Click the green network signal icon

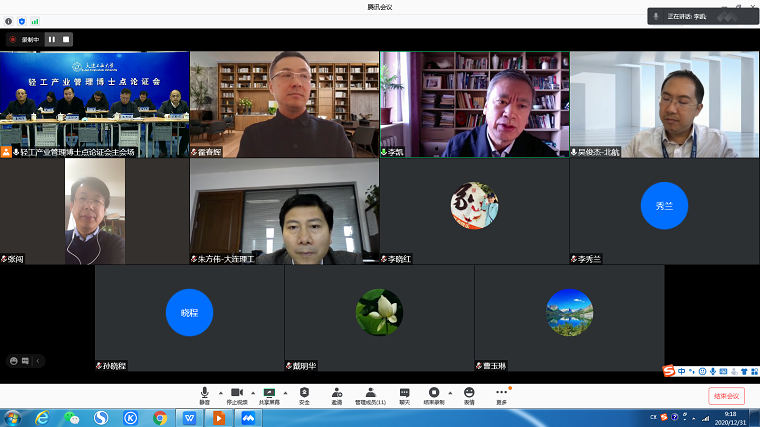(35, 20)
